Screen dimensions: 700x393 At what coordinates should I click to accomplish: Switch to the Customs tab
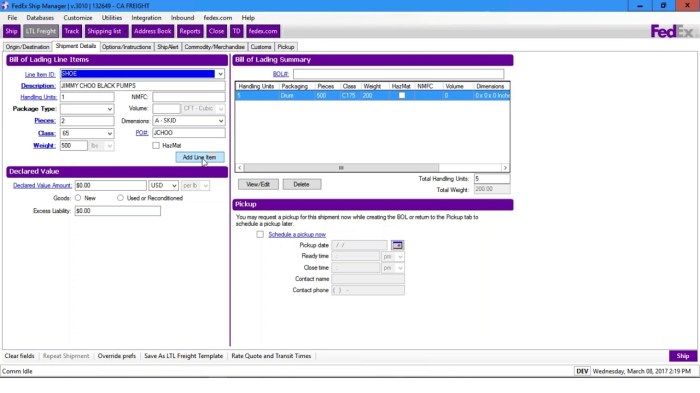[261, 47]
